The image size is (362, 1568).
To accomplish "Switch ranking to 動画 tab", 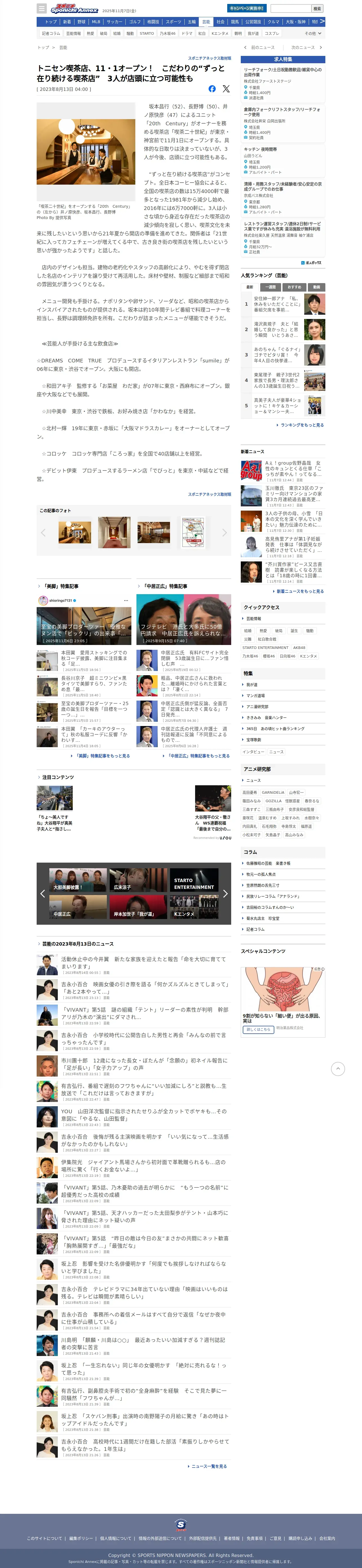I will pos(316,287).
